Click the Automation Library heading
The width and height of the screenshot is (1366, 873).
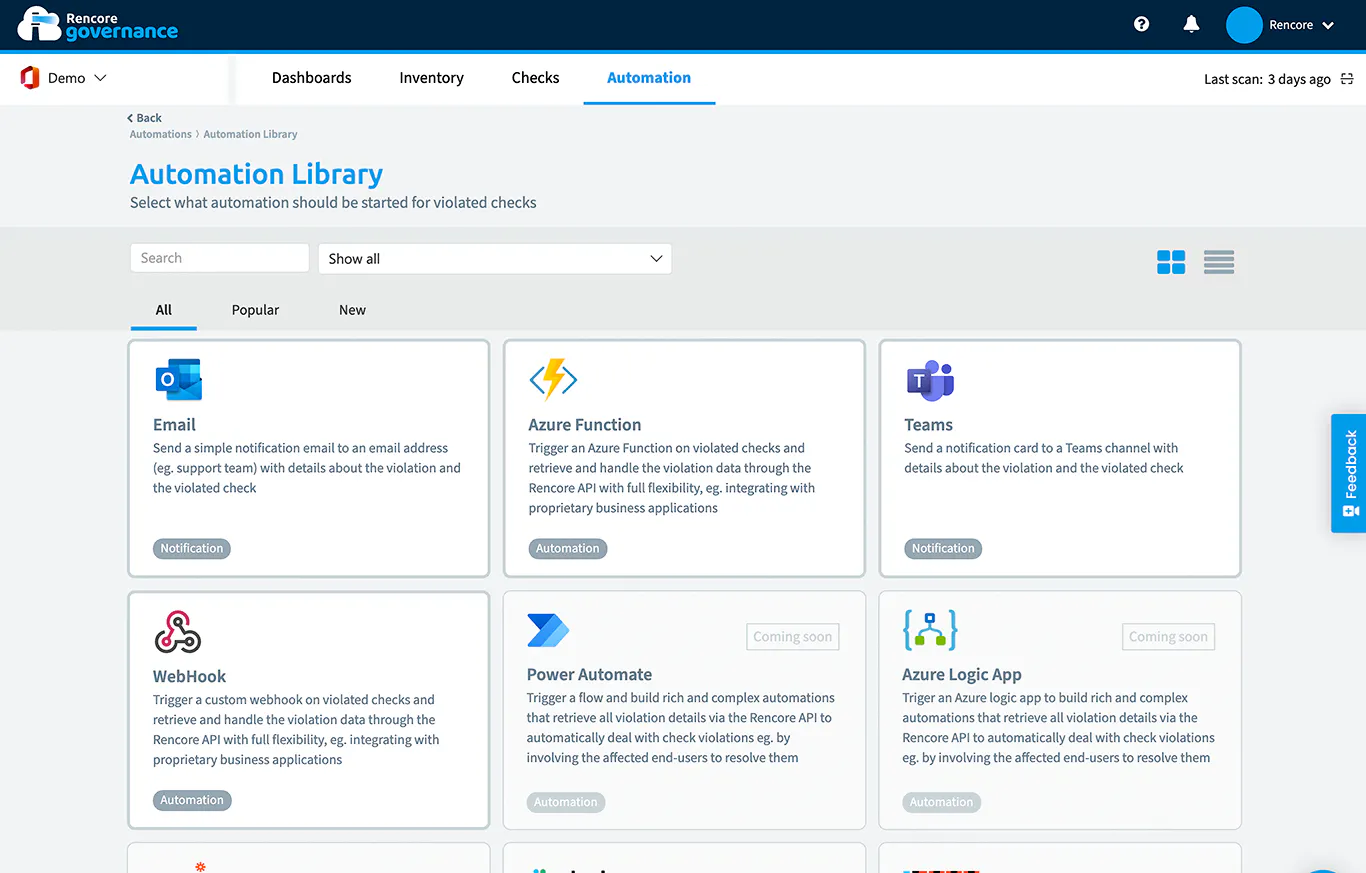pyautogui.click(x=256, y=174)
